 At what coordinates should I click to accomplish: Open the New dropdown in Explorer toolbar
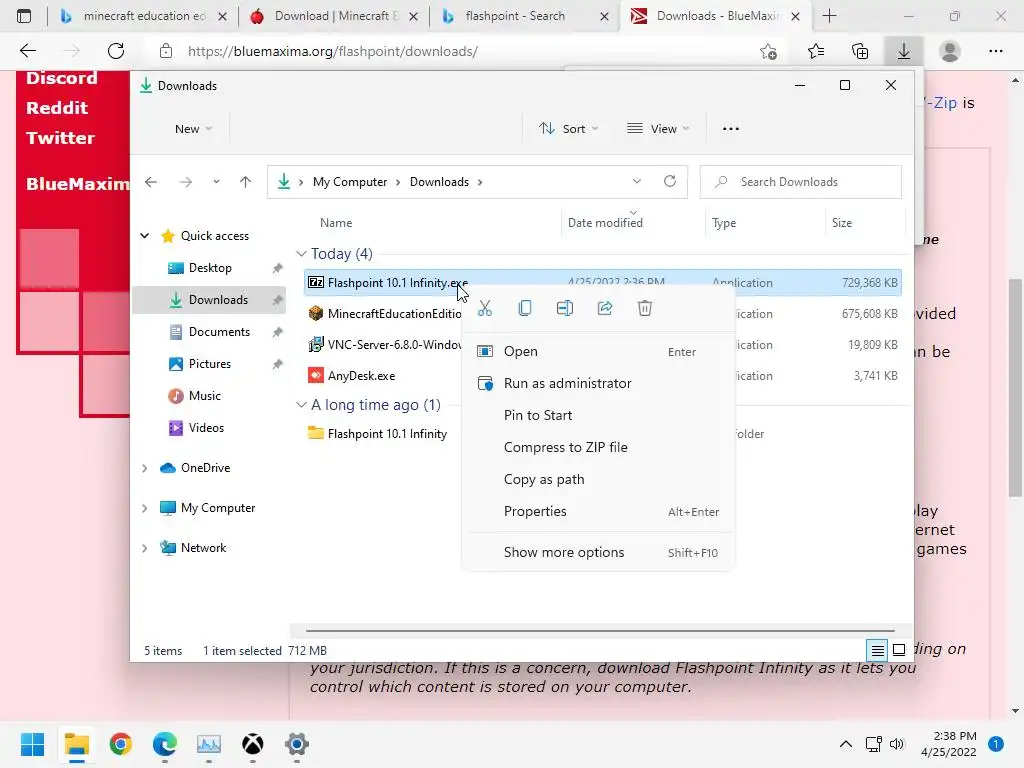point(193,129)
